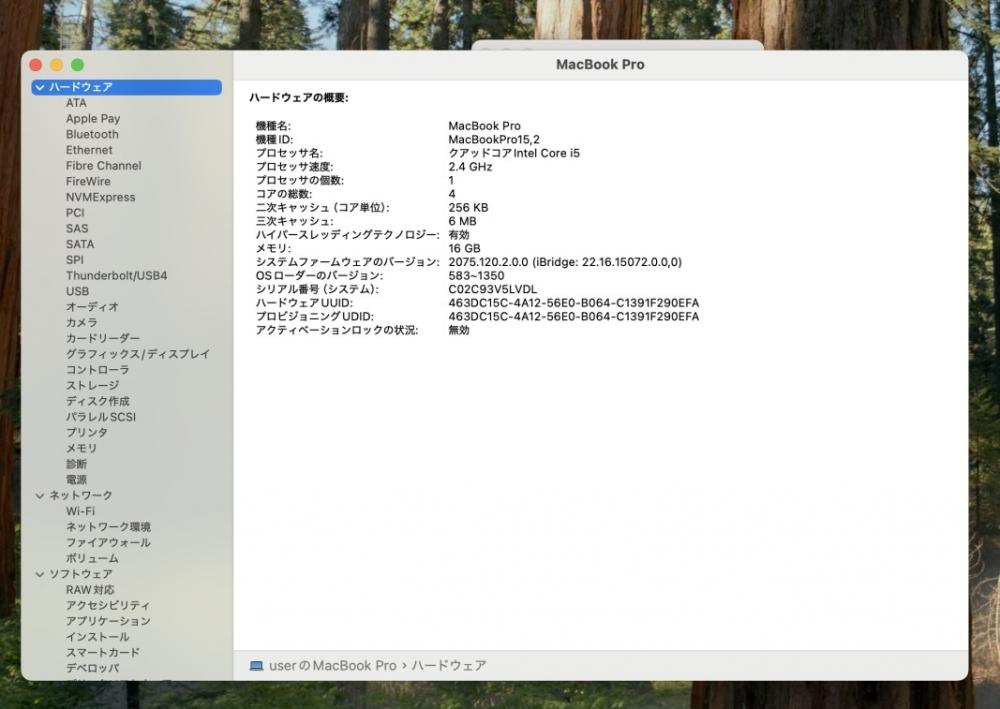Open the パラレルSCSI entry
Screen dimensions: 1000x709
coord(100,417)
